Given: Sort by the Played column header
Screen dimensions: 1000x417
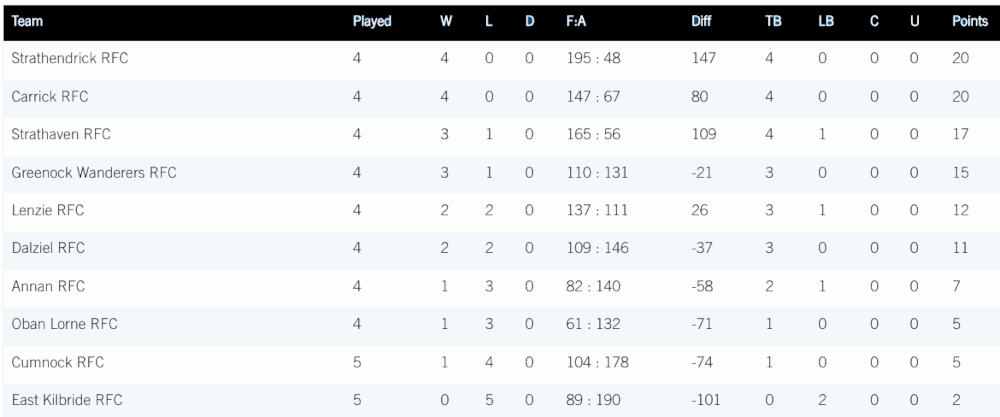Looking at the screenshot, I should 371,21.
